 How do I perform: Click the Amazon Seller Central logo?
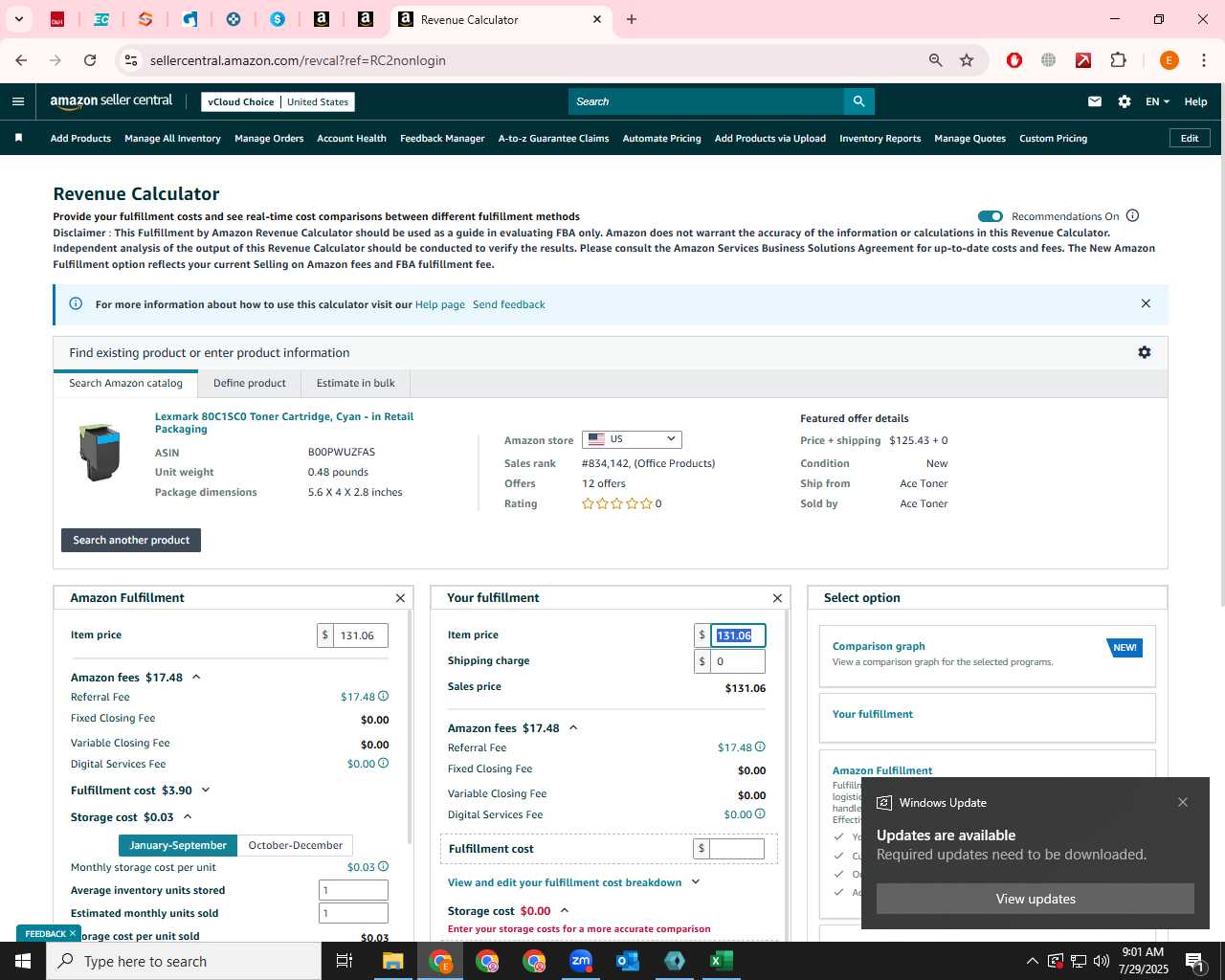111,101
